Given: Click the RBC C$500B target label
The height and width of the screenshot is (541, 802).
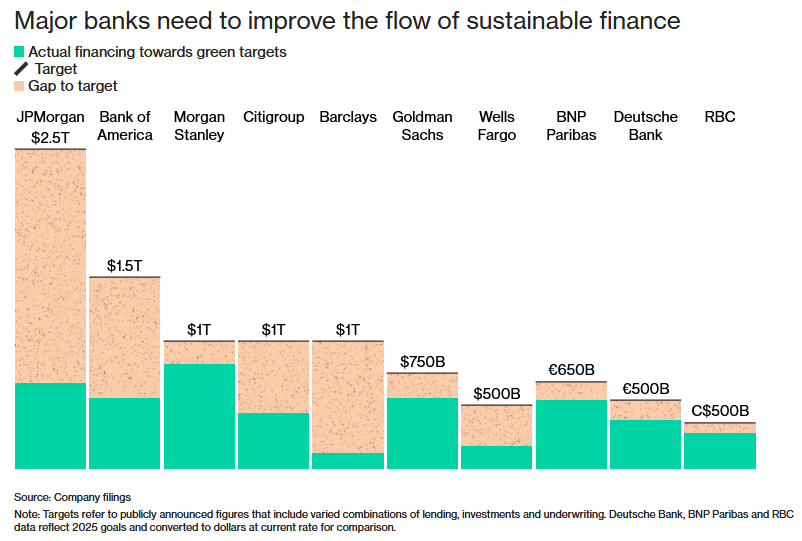Looking at the screenshot, I should [720, 411].
